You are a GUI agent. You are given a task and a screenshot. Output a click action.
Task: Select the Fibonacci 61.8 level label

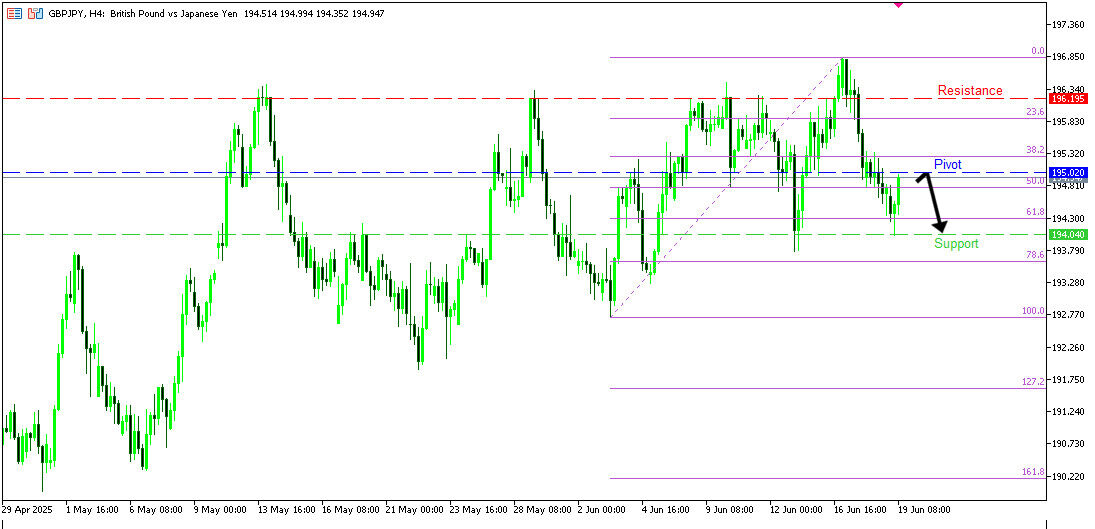click(1034, 212)
